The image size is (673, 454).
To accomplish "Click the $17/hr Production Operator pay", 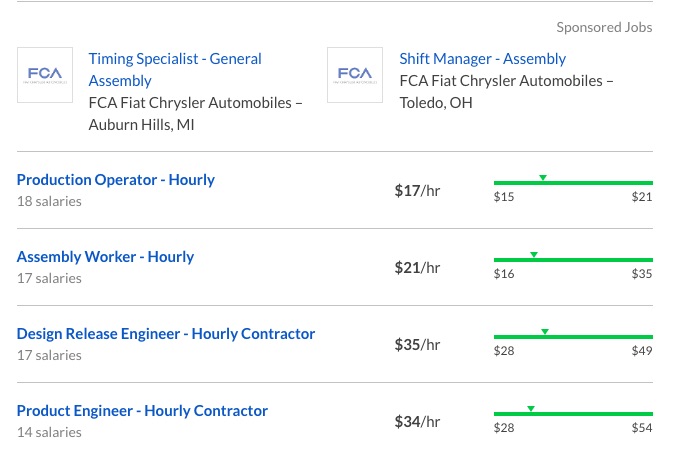I will [x=417, y=190].
